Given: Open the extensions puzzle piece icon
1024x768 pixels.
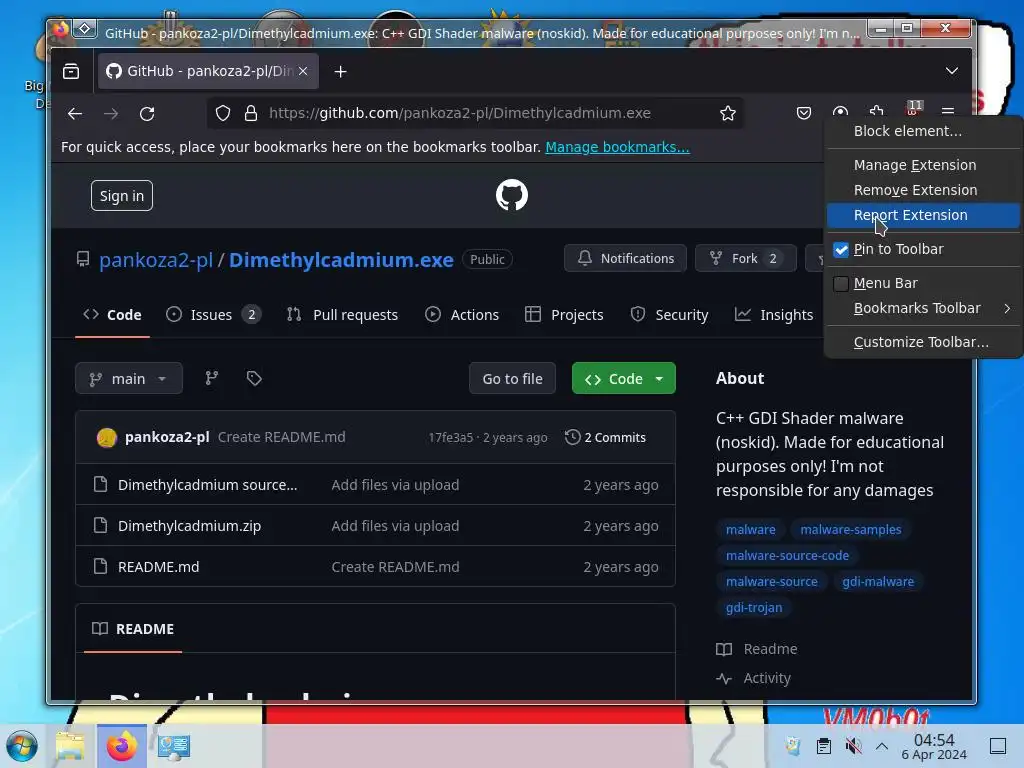Looking at the screenshot, I should pyautogui.click(x=876, y=110).
